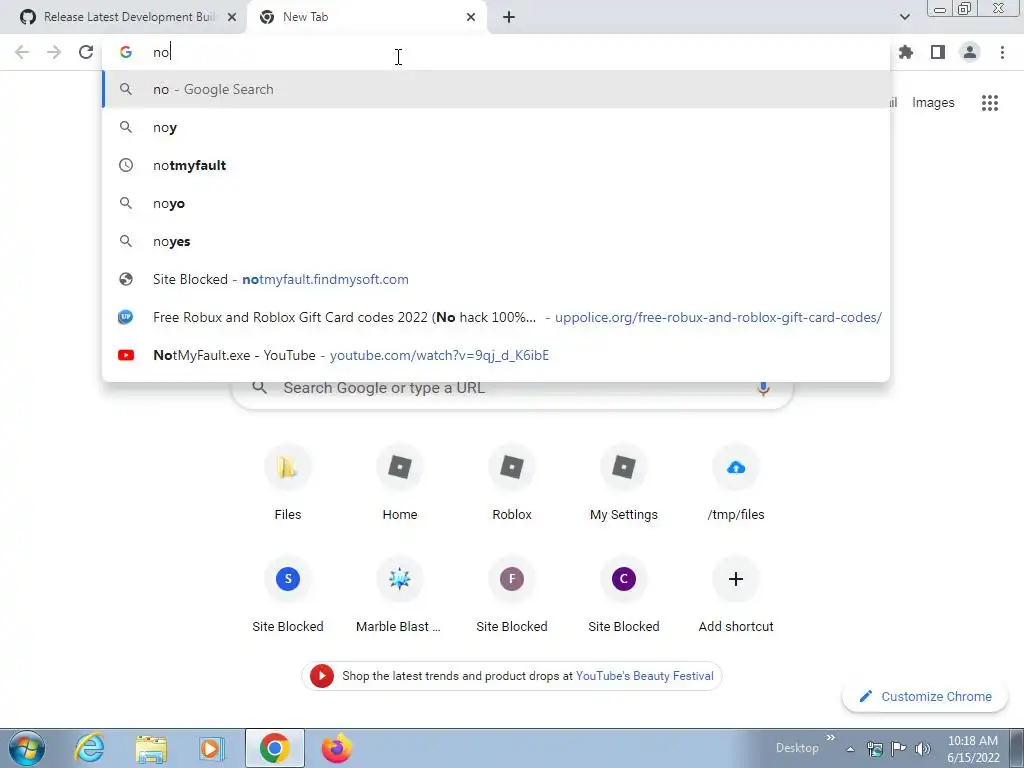Viewport: 1024px width, 768px height.
Task: Open the Site Blocked shortcut with C icon
Action: point(624,596)
